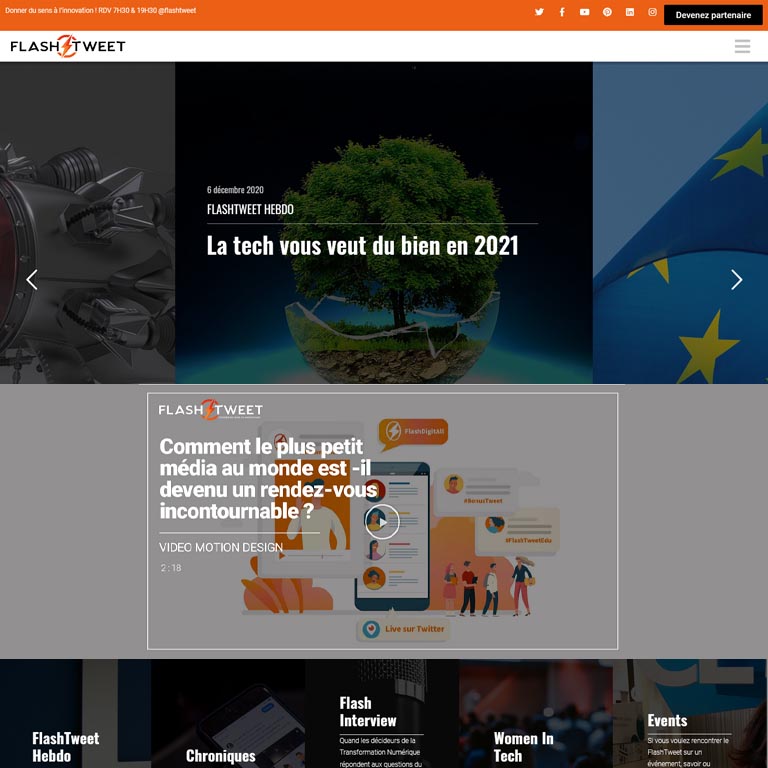Click the 2:18 video duration
Viewport: 768px width, 768px height.
(x=171, y=568)
